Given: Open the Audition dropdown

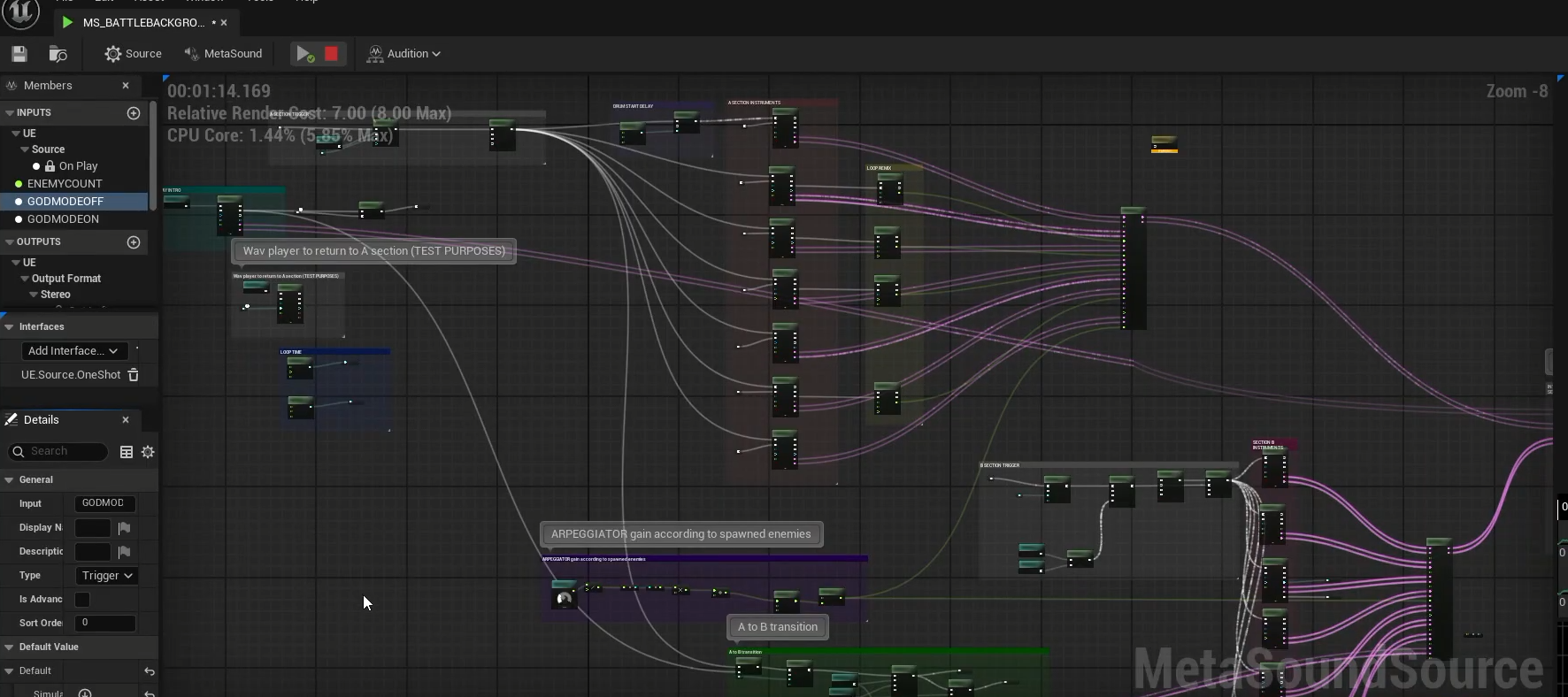Looking at the screenshot, I should (404, 54).
